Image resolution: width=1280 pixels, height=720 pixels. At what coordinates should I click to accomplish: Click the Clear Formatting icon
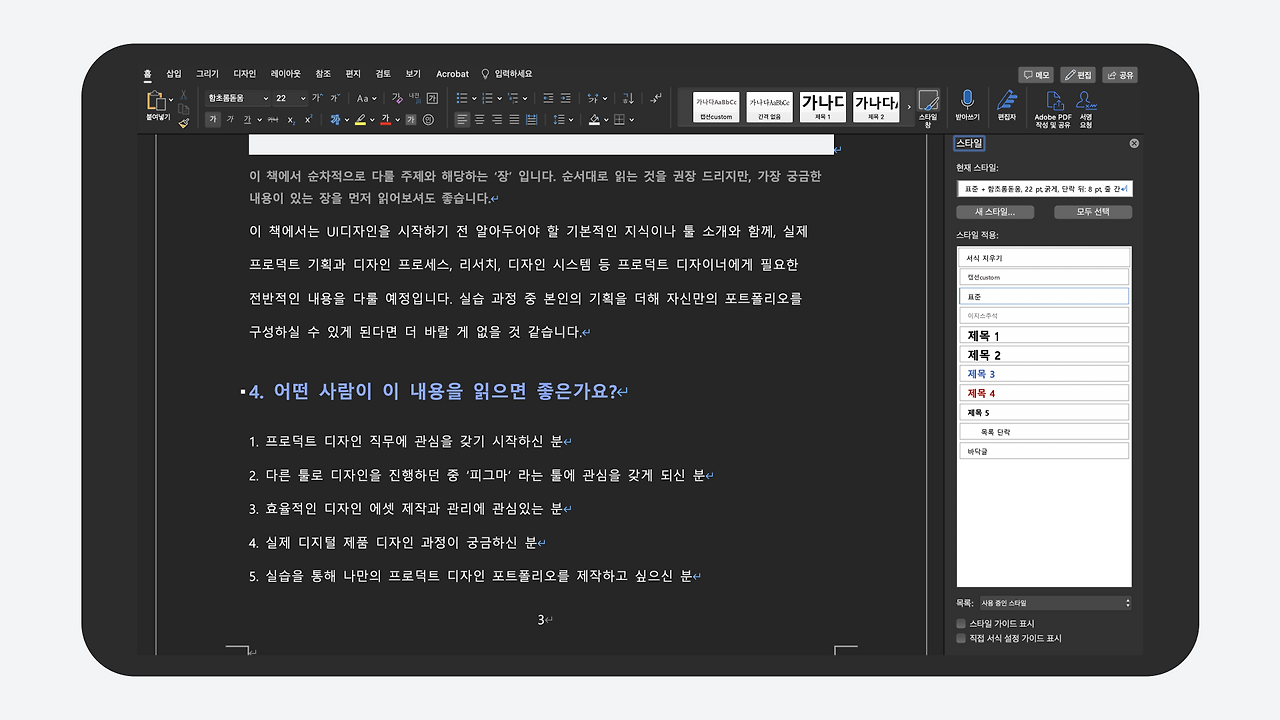pyautogui.click(x=397, y=98)
